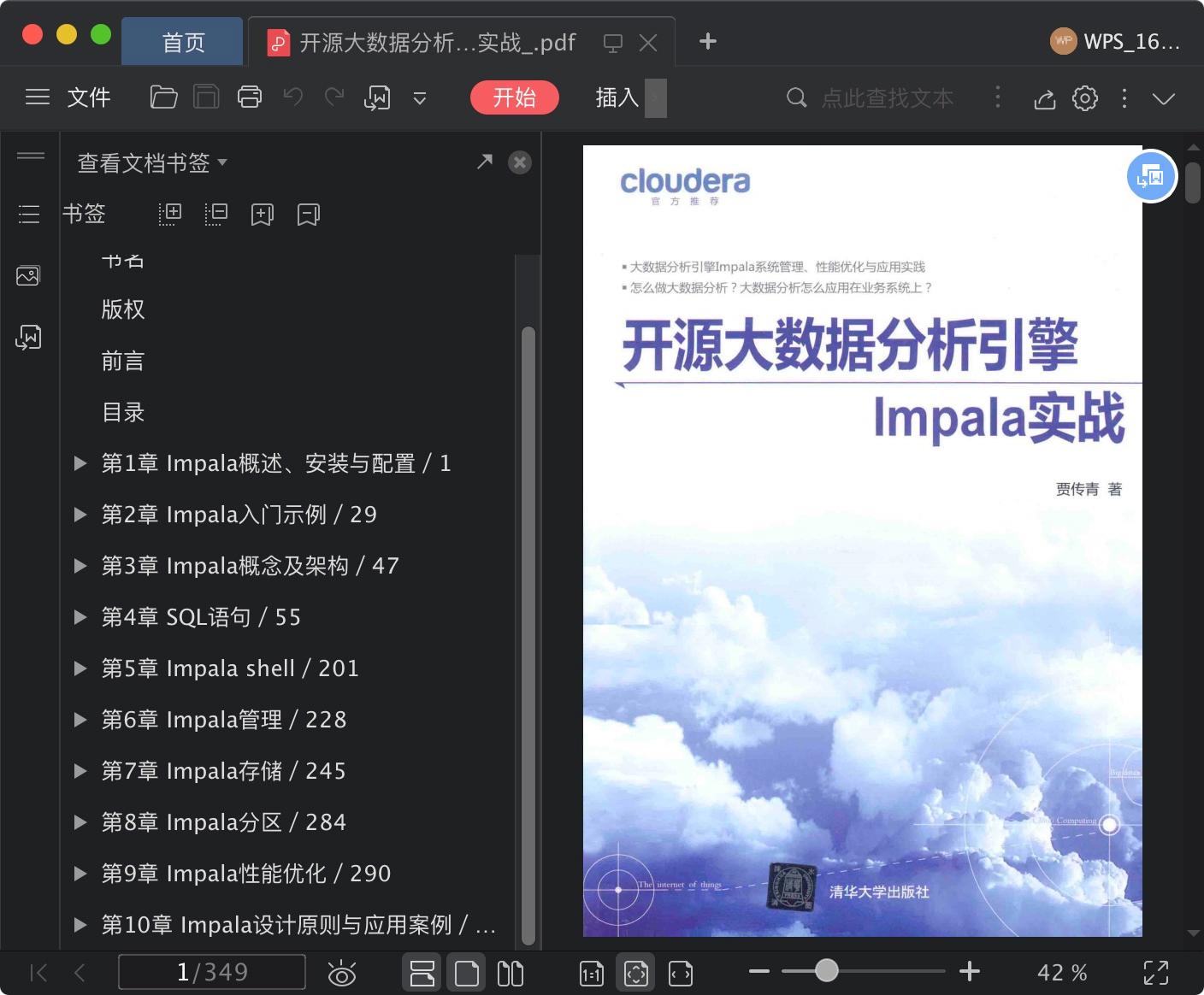Viewport: 1204px width, 995px height.
Task: Show the thumbnails sidebar icon
Action: pyautogui.click(x=28, y=275)
